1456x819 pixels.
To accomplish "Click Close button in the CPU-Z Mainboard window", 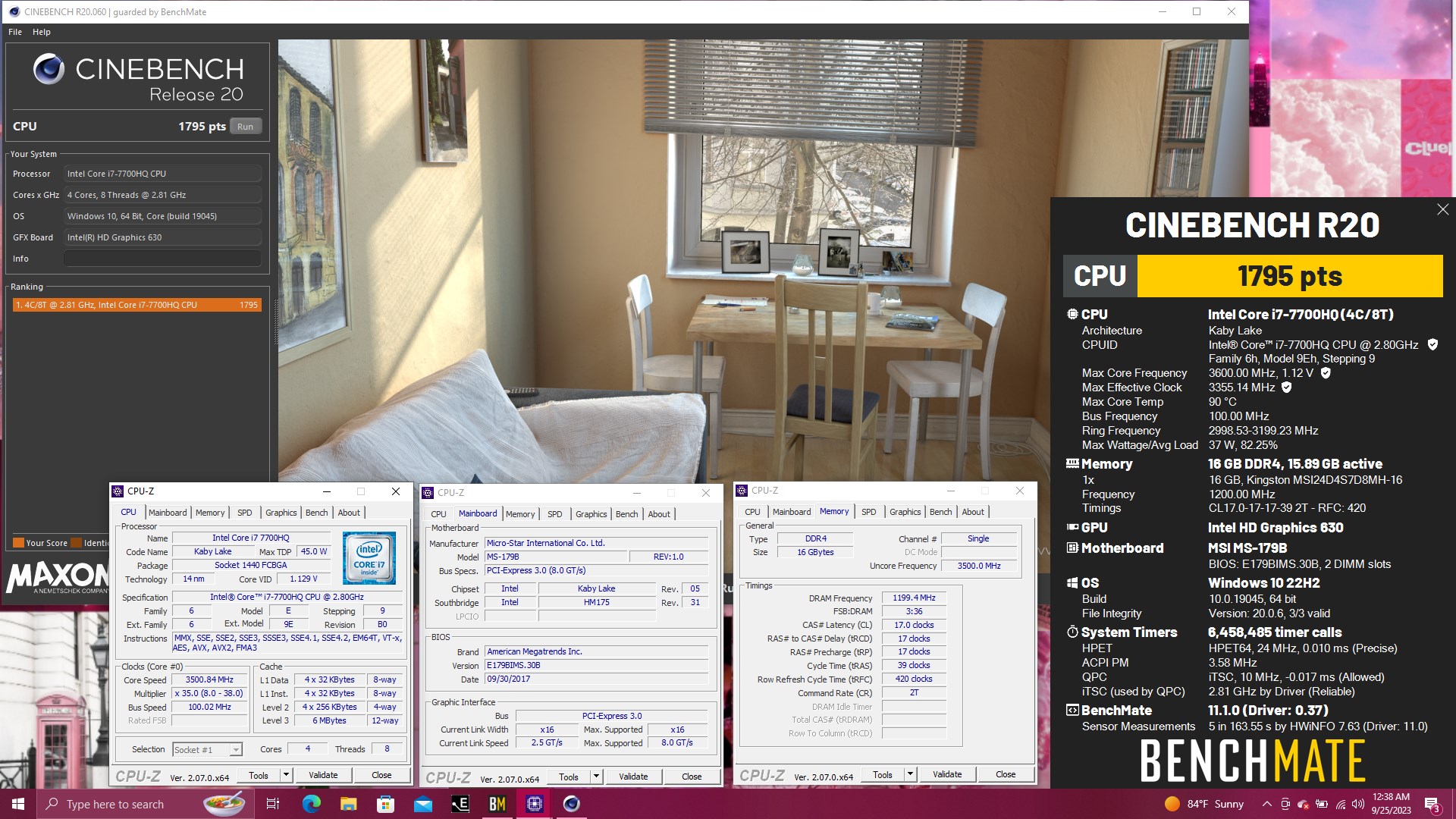I will pyautogui.click(x=692, y=777).
